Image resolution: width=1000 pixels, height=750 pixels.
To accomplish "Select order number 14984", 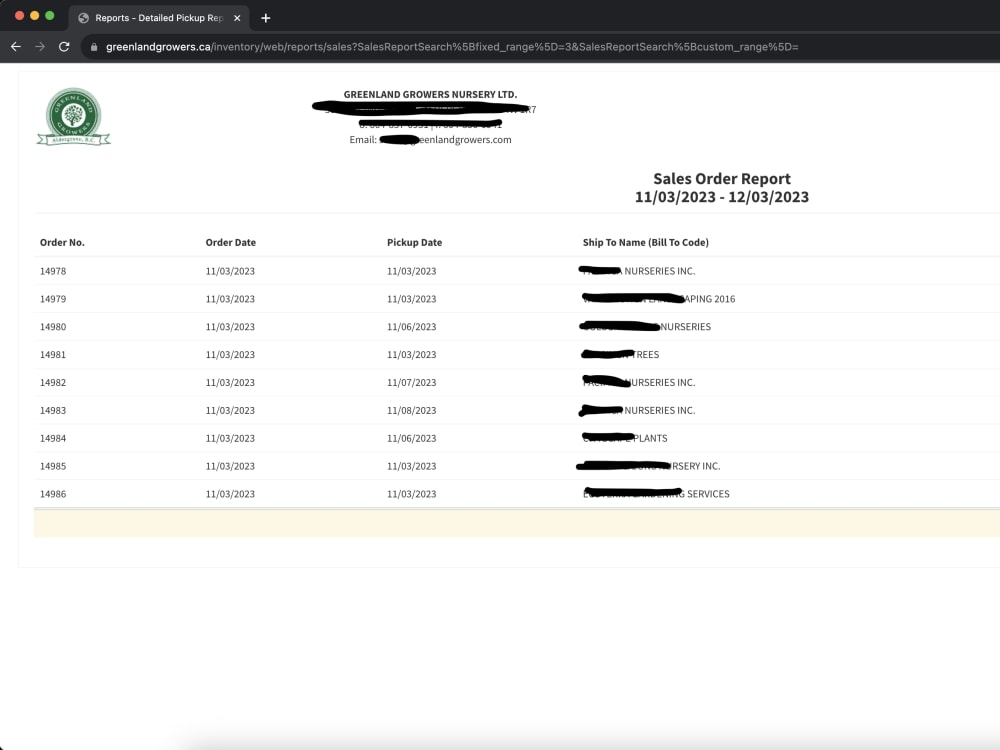I will pos(53,438).
